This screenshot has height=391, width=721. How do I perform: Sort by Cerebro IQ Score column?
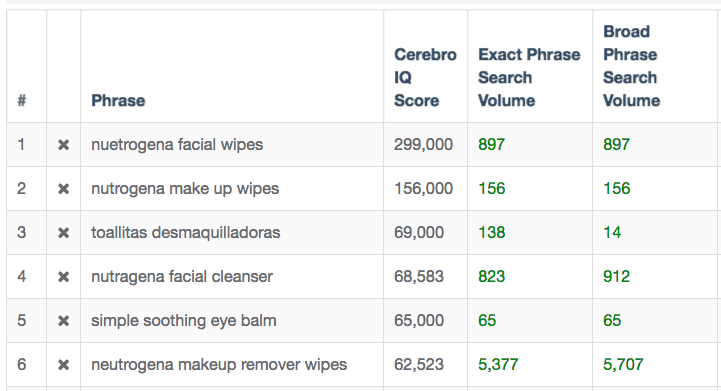click(x=425, y=77)
